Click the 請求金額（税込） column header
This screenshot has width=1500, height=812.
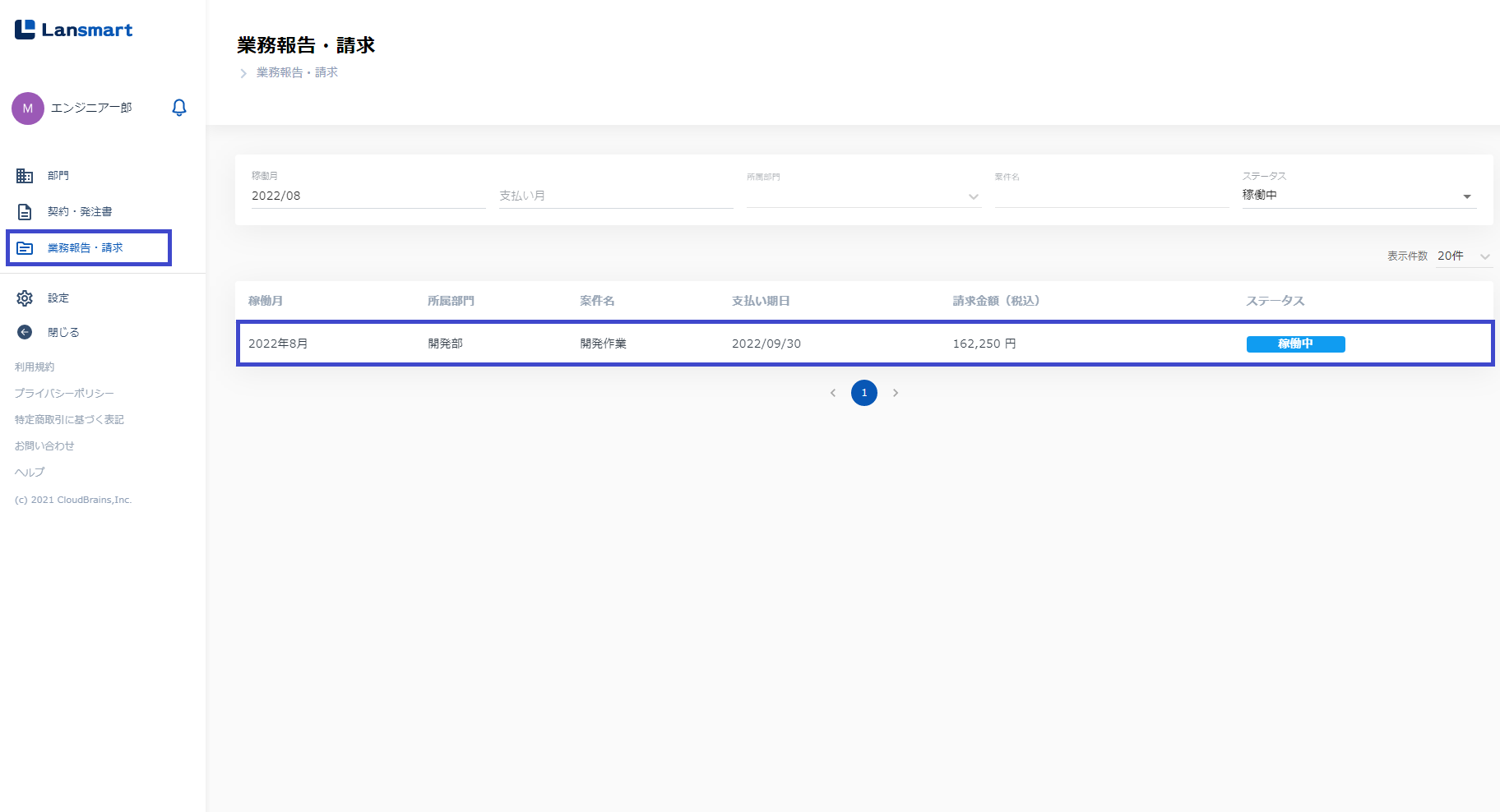click(x=997, y=301)
